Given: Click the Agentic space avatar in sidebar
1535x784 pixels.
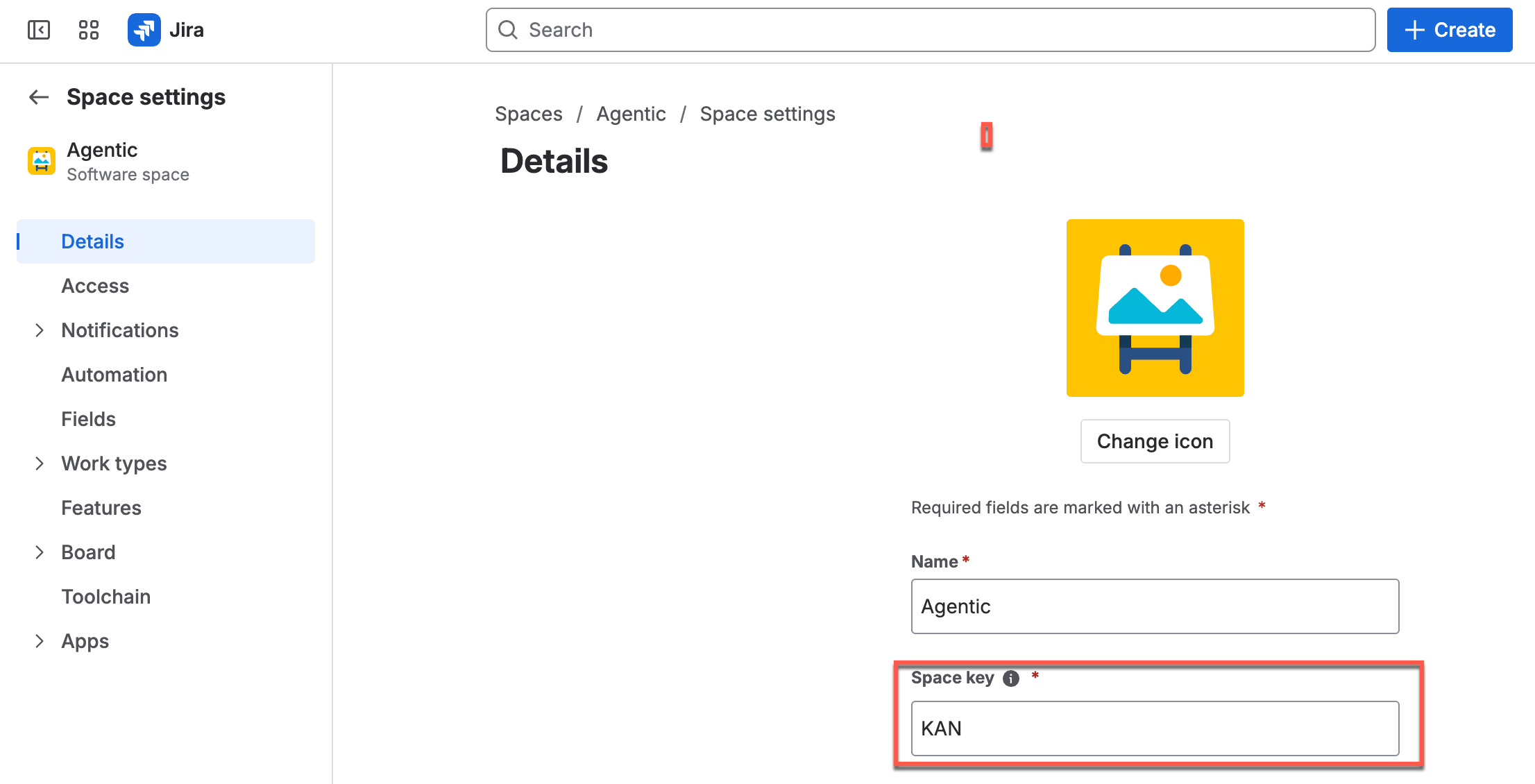Looking at the screenshot, I should pyautogui.click(x=42, y=161).
